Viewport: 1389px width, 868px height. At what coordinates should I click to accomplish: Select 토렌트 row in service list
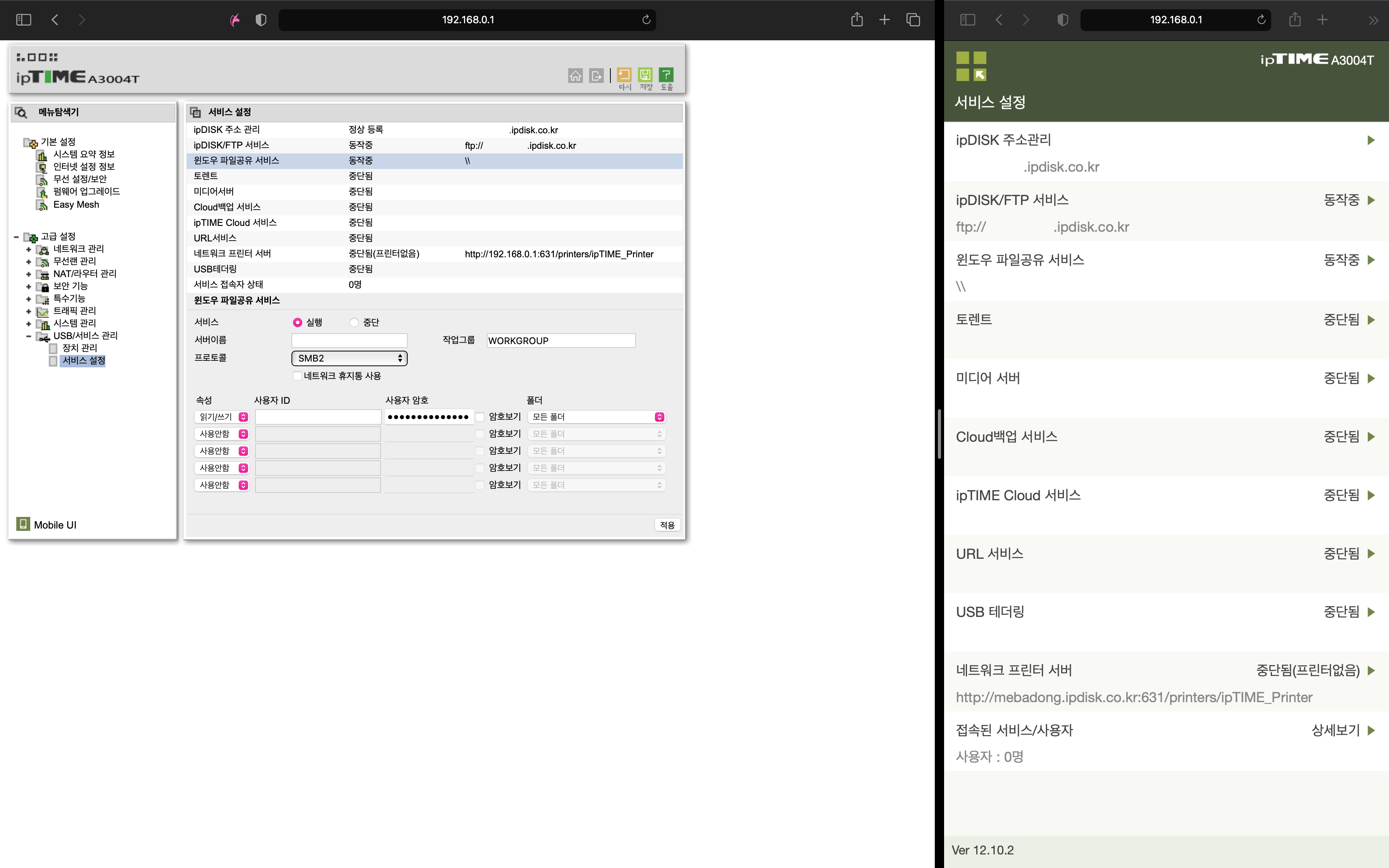click(x=205, y=176)
